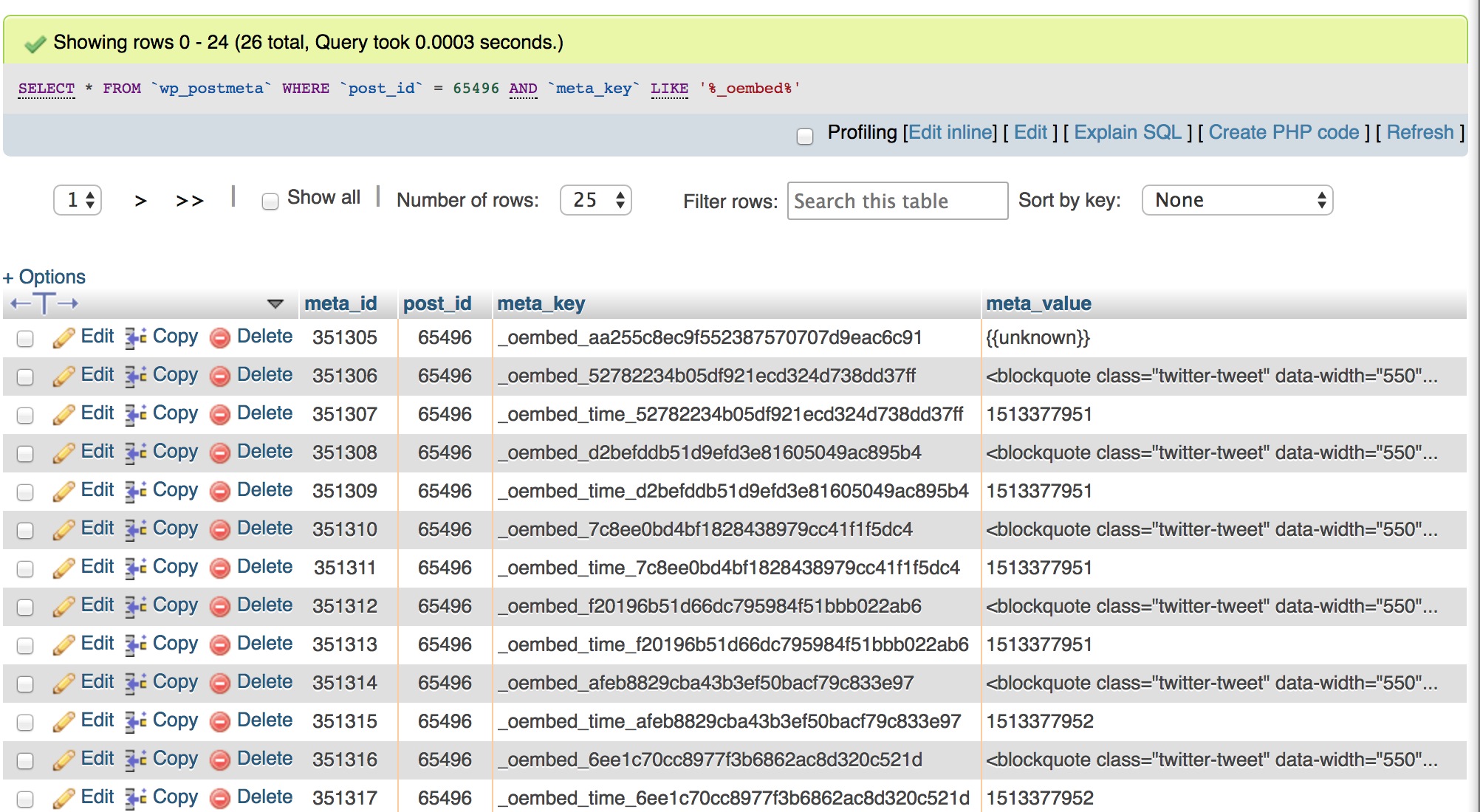The image size is (1480, 812).
Task: Click Copy icon for row 351312
Action: (x=135, y=607)
